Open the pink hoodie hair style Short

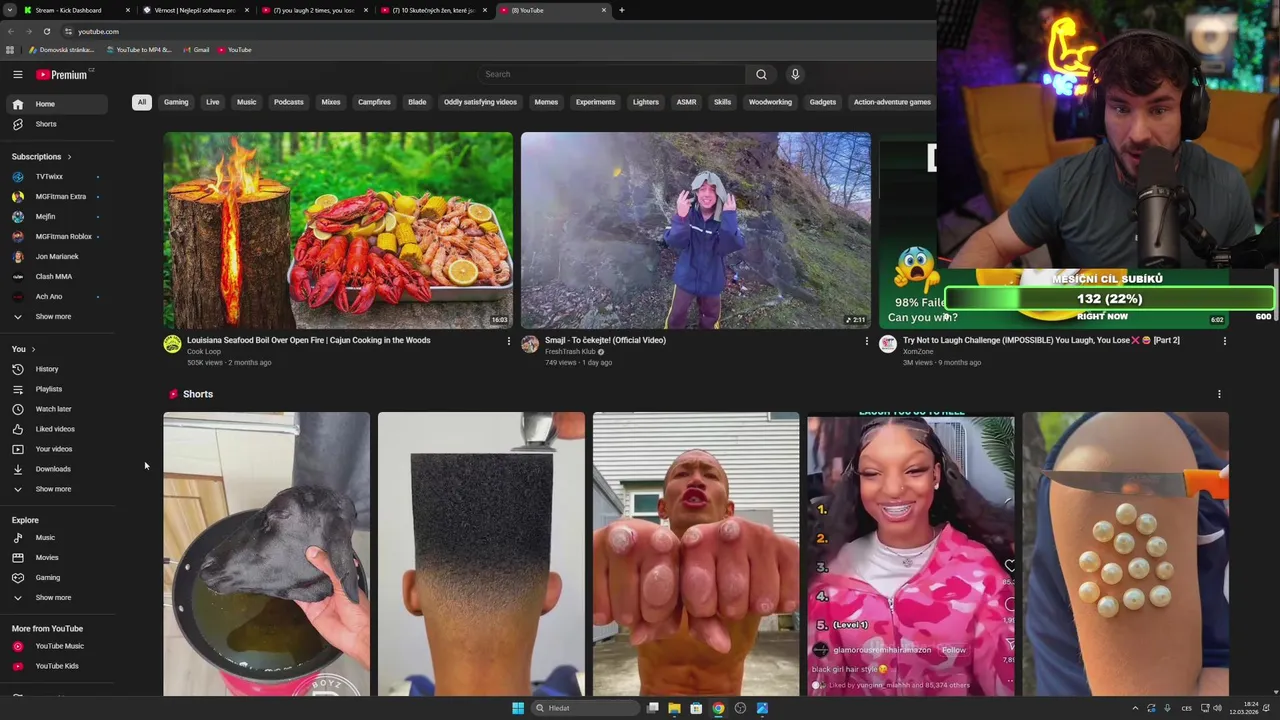(x=911, y=554)
